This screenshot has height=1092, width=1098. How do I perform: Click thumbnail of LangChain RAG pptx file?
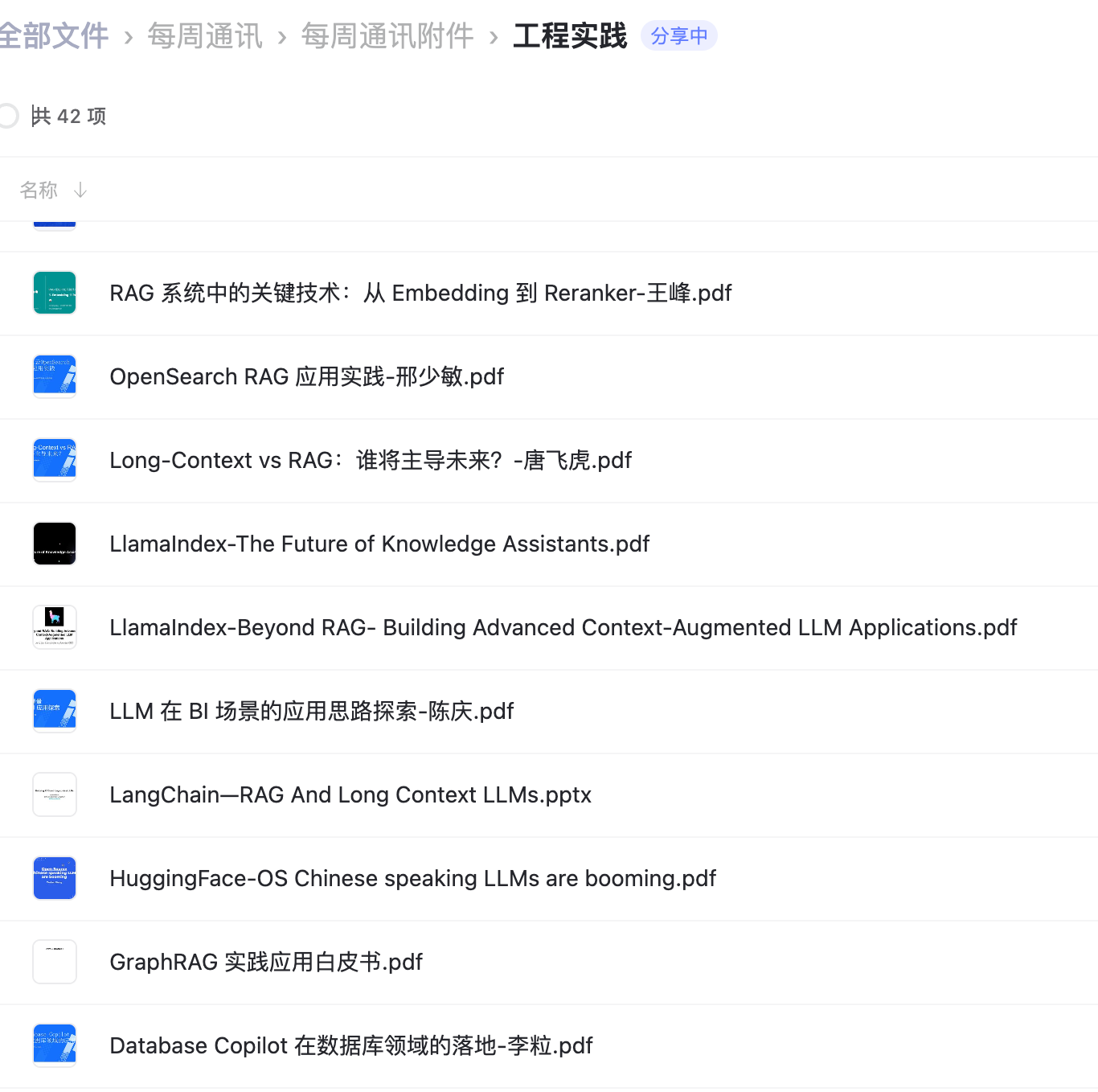(55, 794)
